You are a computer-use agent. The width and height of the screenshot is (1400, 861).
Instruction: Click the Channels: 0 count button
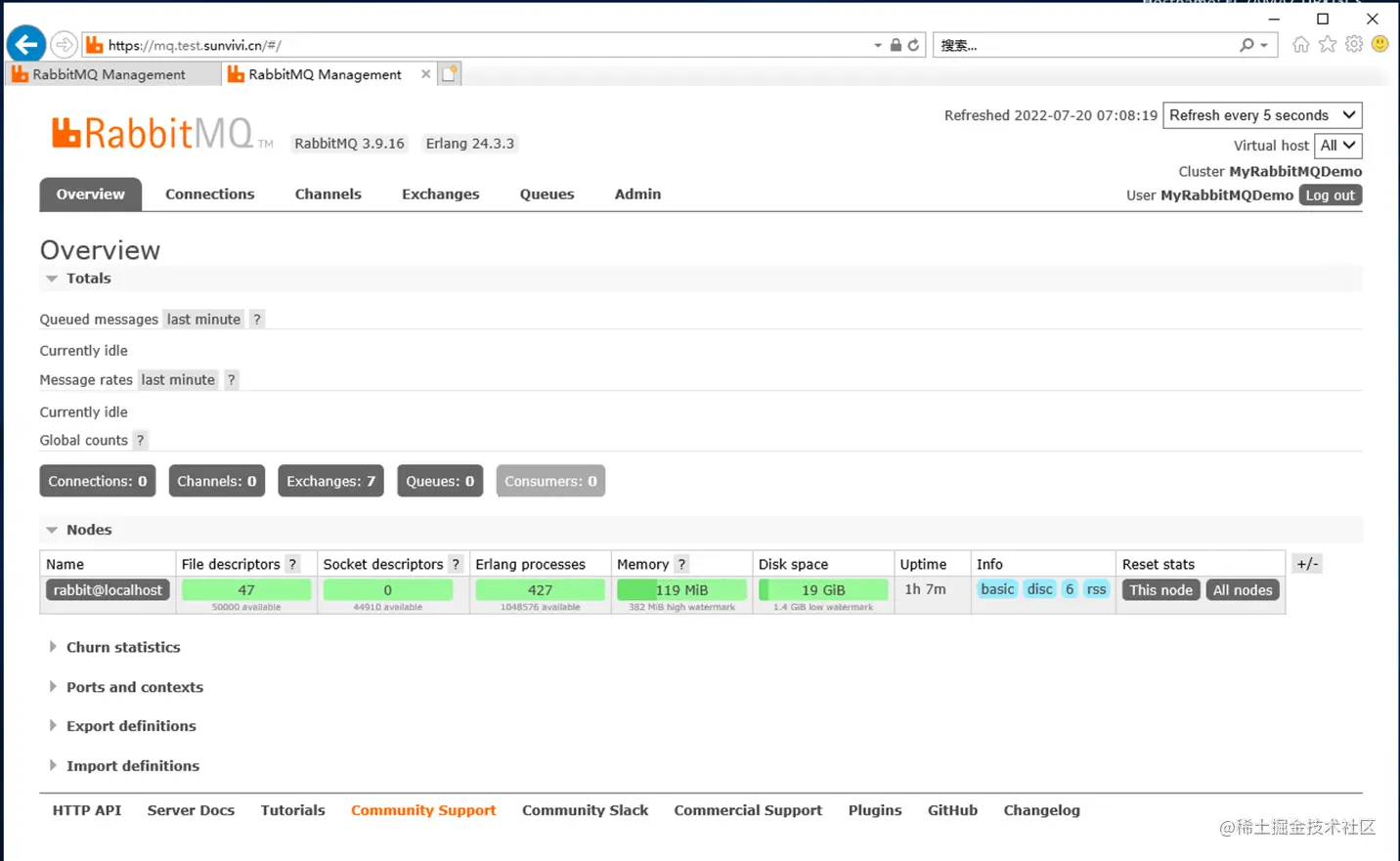[x=217, y=481]
